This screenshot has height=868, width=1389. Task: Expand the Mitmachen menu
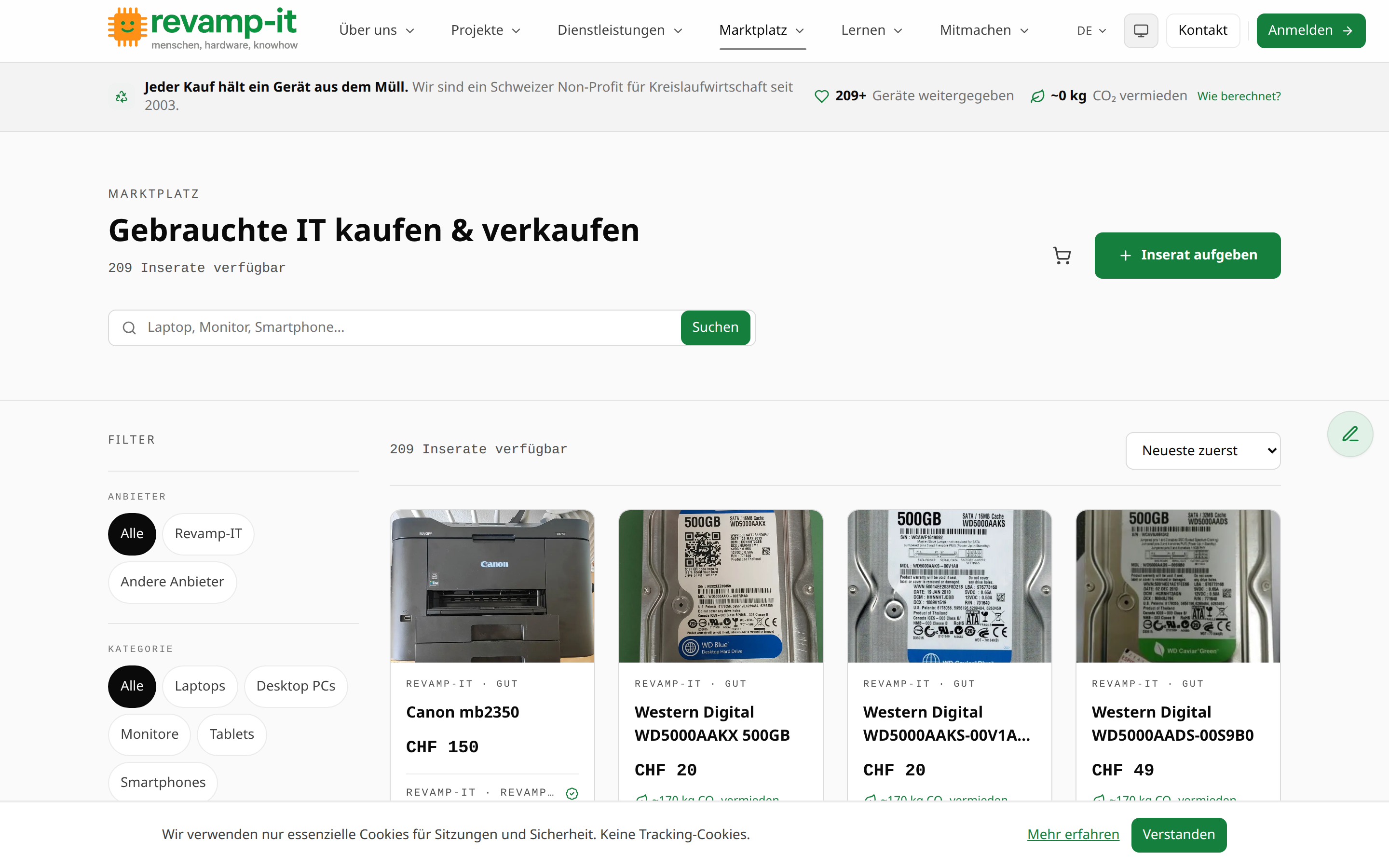[984, 30]
